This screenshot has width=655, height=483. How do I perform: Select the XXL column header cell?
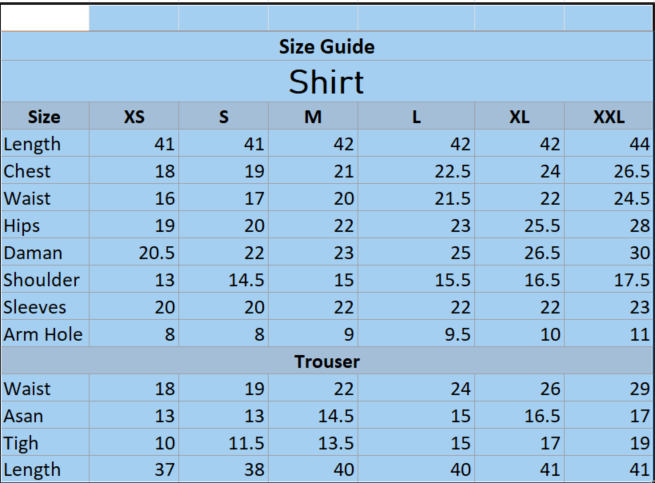click(609, 116)
